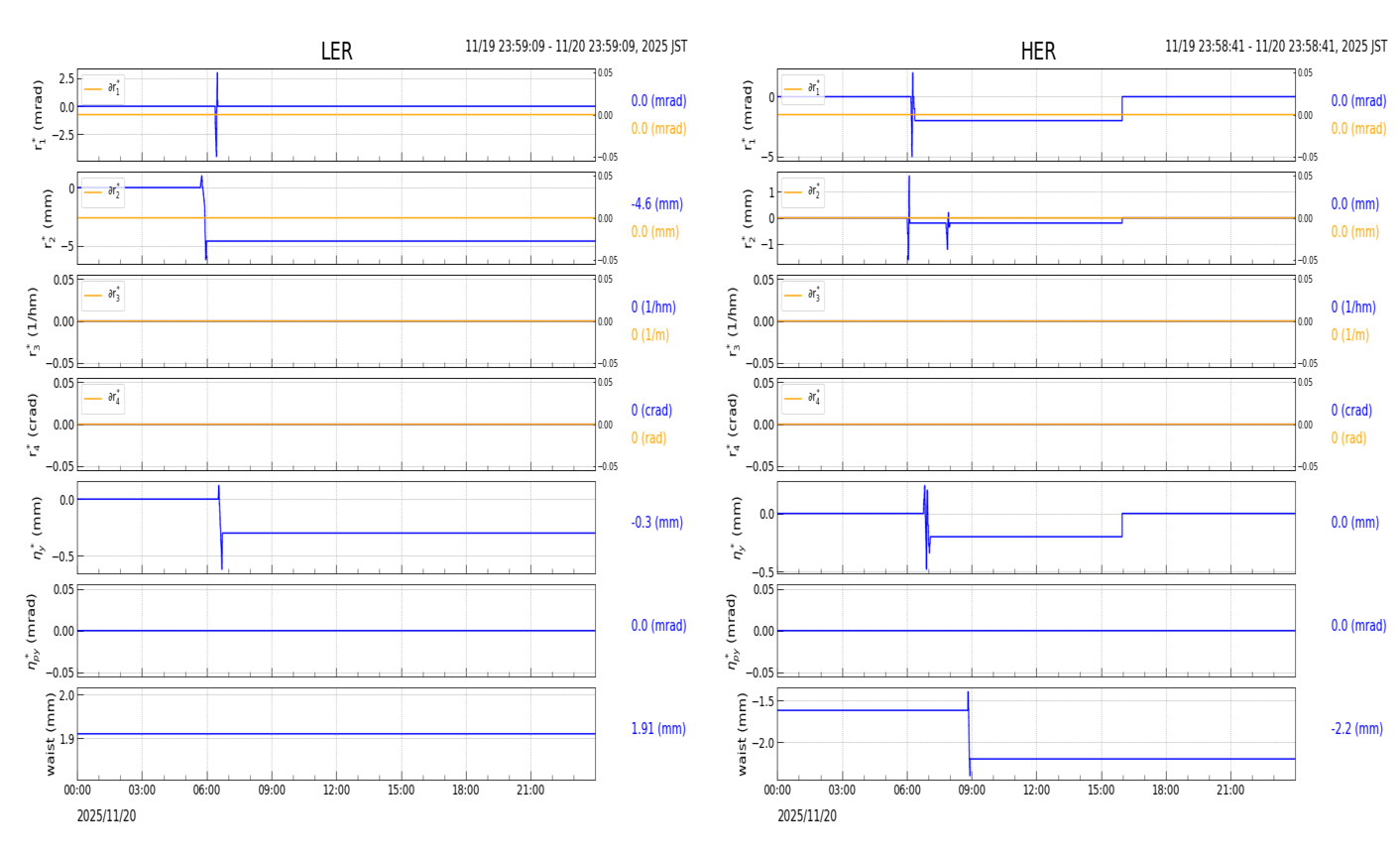Screen dimensions: 1400x857
Task: Click LER orange '0.0 (mrad)' beside r1 plot
Action: [658, 129]
